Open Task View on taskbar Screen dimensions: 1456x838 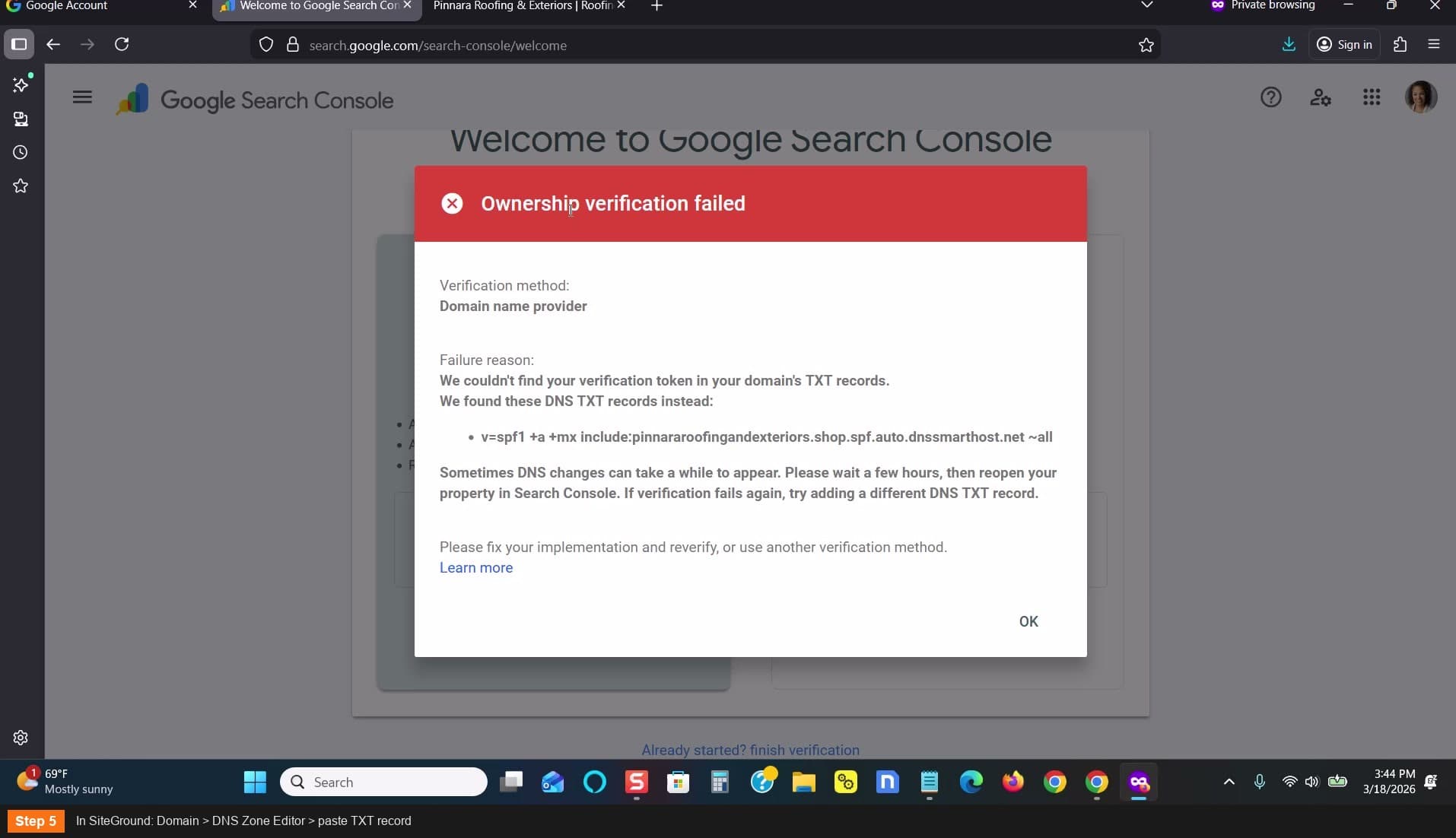coord(511,782)
